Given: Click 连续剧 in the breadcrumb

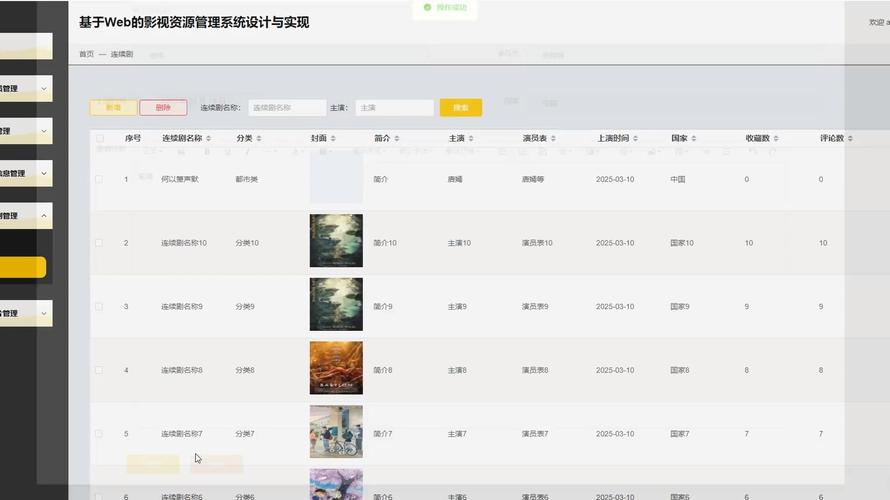Looking at the screenshot, I should pos(121,54).
